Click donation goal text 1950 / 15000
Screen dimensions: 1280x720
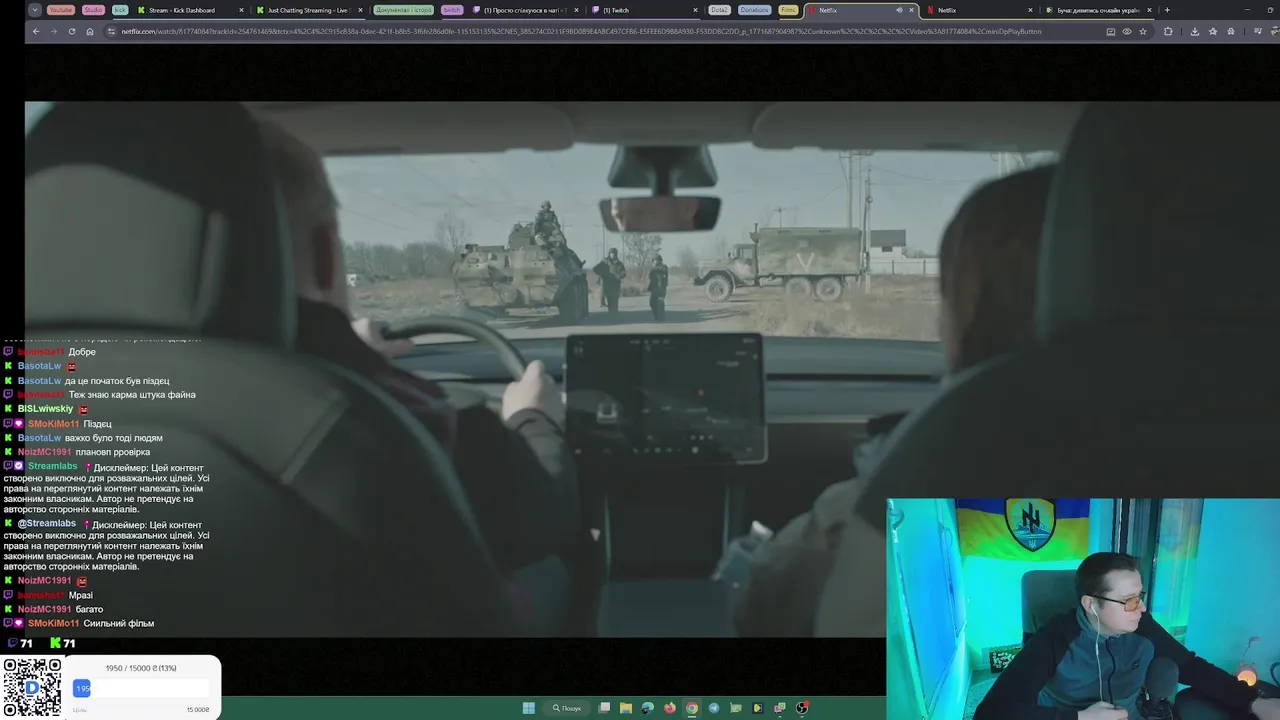pos(141,668)
